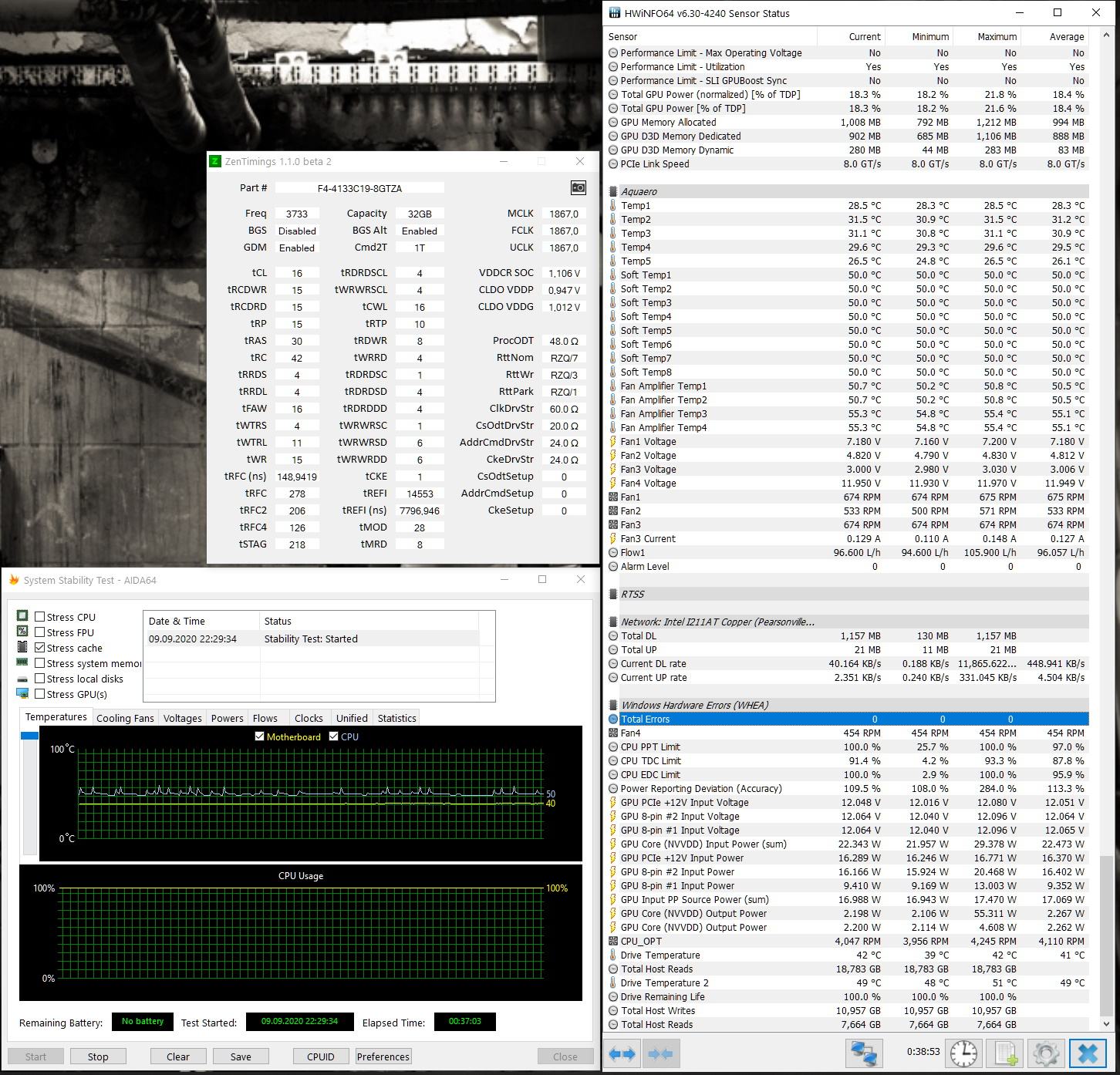This screenshot has width=1120, height=1075.
Task: Click the AIDA64 graph vertical slider bar
Action: point(29,793)
